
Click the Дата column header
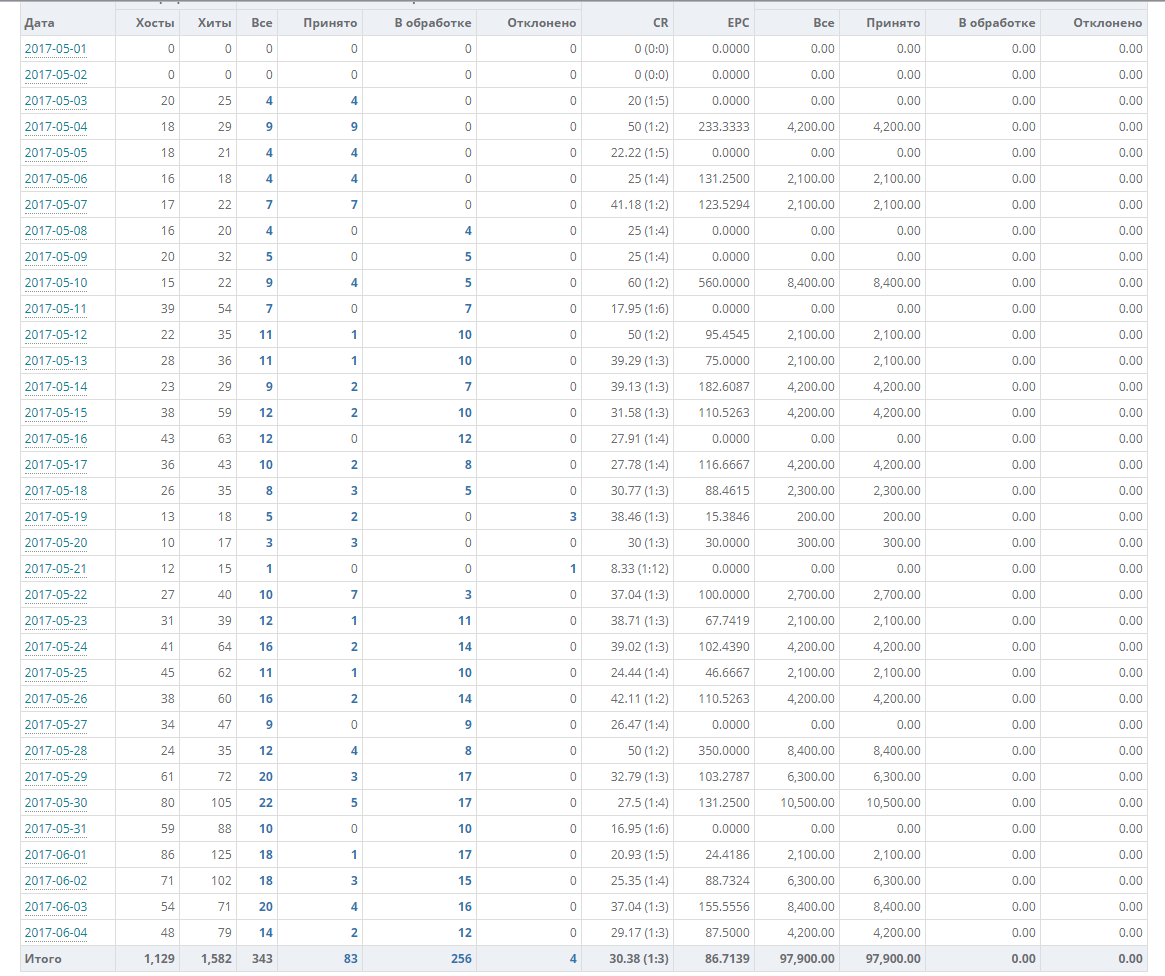(39, 23)
